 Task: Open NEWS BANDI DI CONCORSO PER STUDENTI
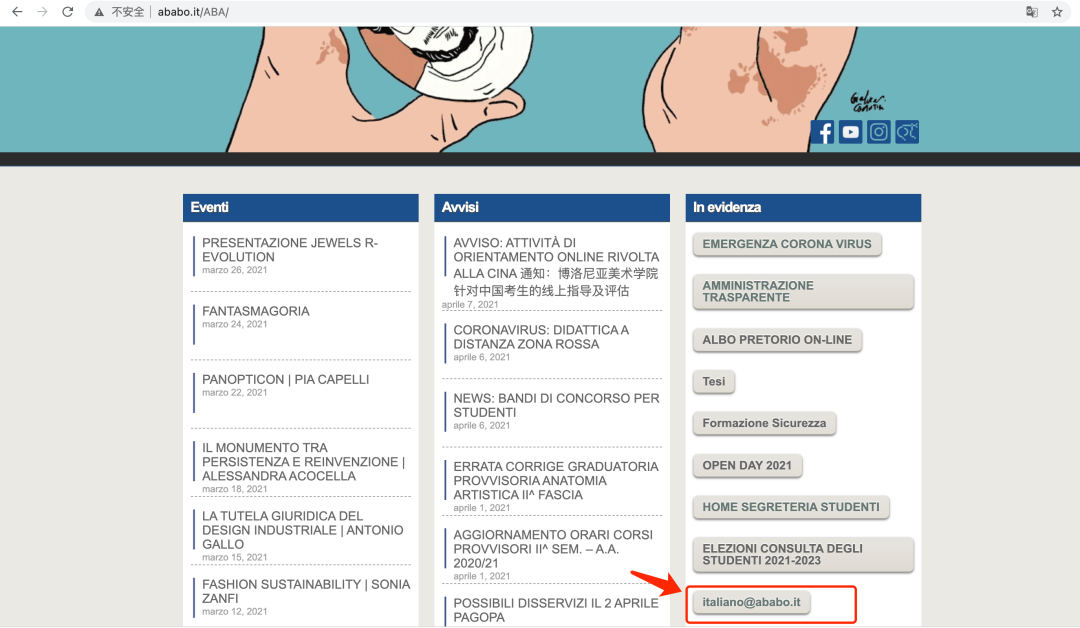[556, 405]
